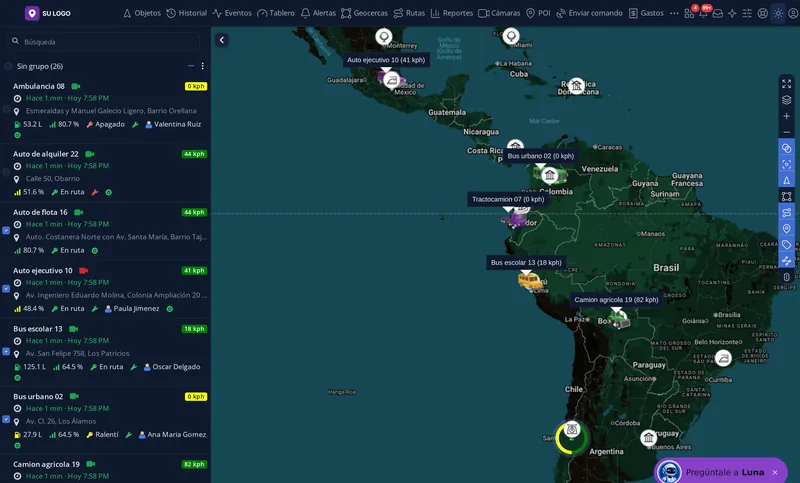Toggle the sun light/dark theme button
Image resolution: width=800 pixels, height=483 pixels.
point(778,14)
